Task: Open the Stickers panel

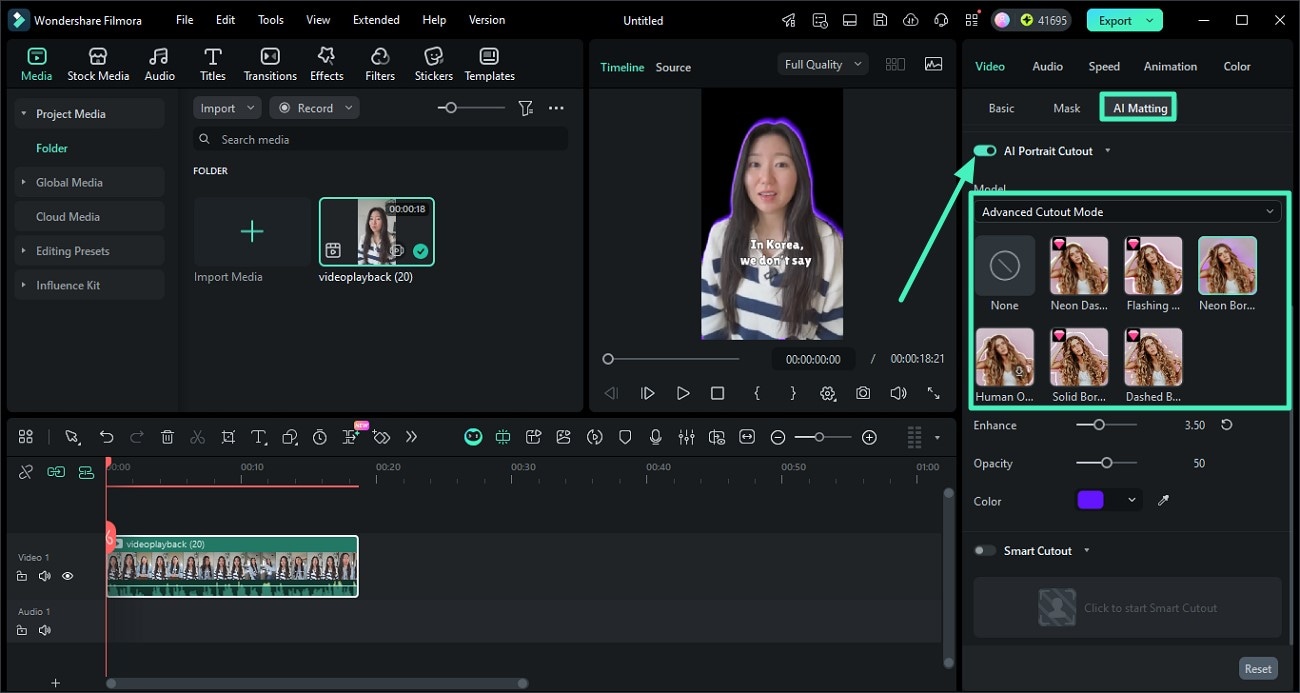Action: click(x=433, y=62)
